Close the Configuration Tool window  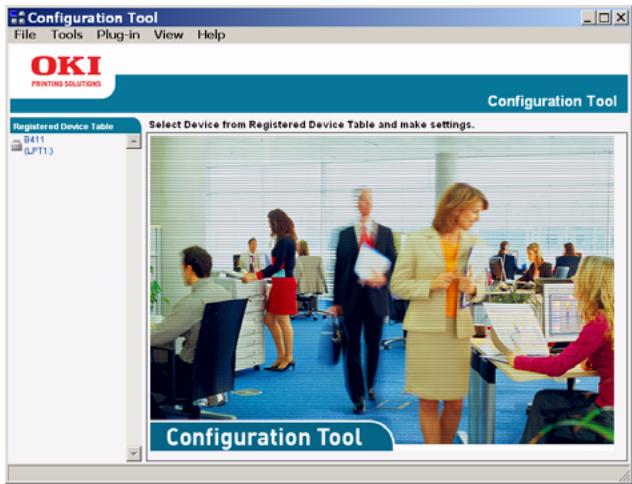click(x=618, y=18)
